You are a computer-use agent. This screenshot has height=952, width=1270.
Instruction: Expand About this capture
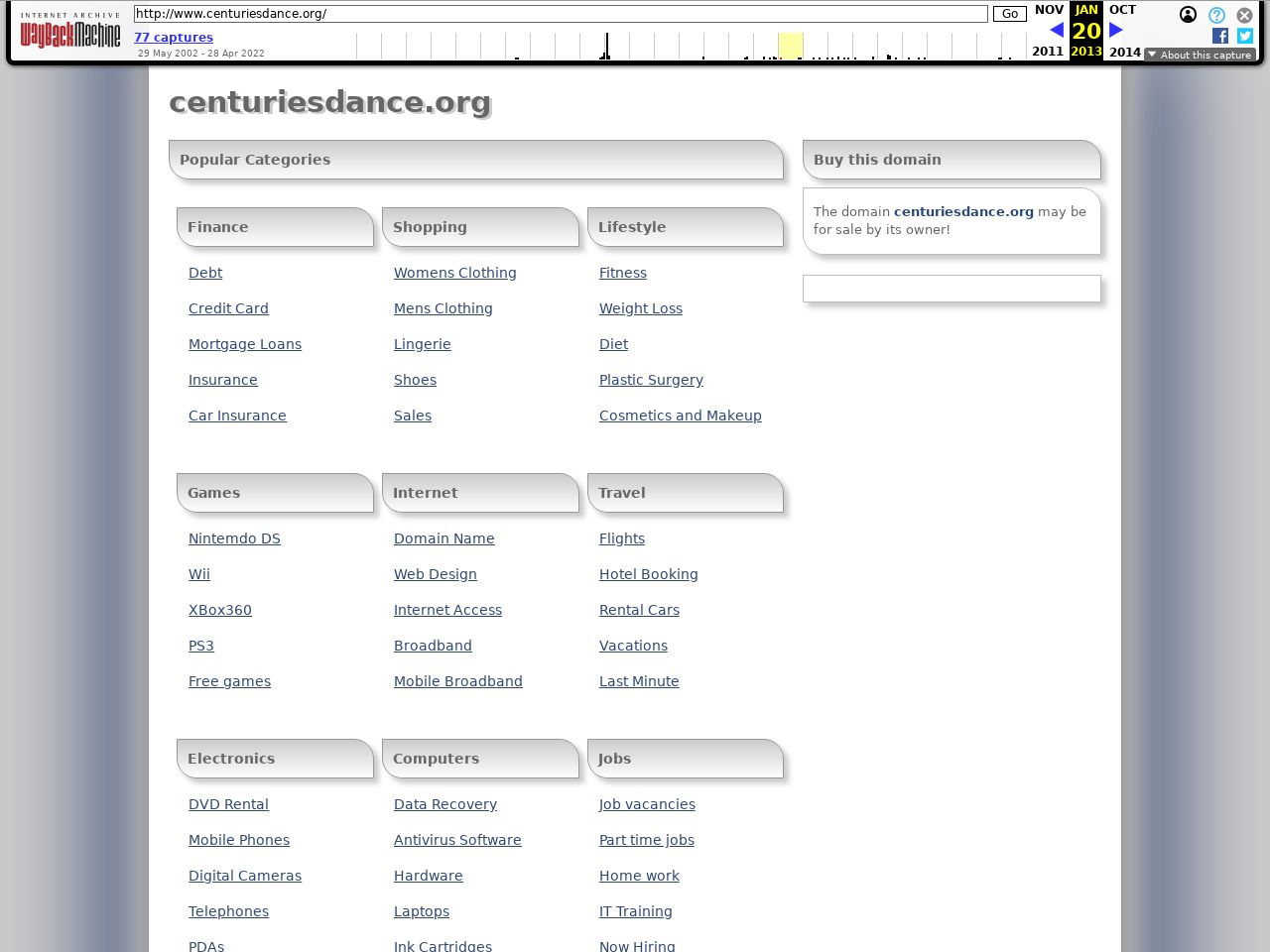coord(1200,55)
